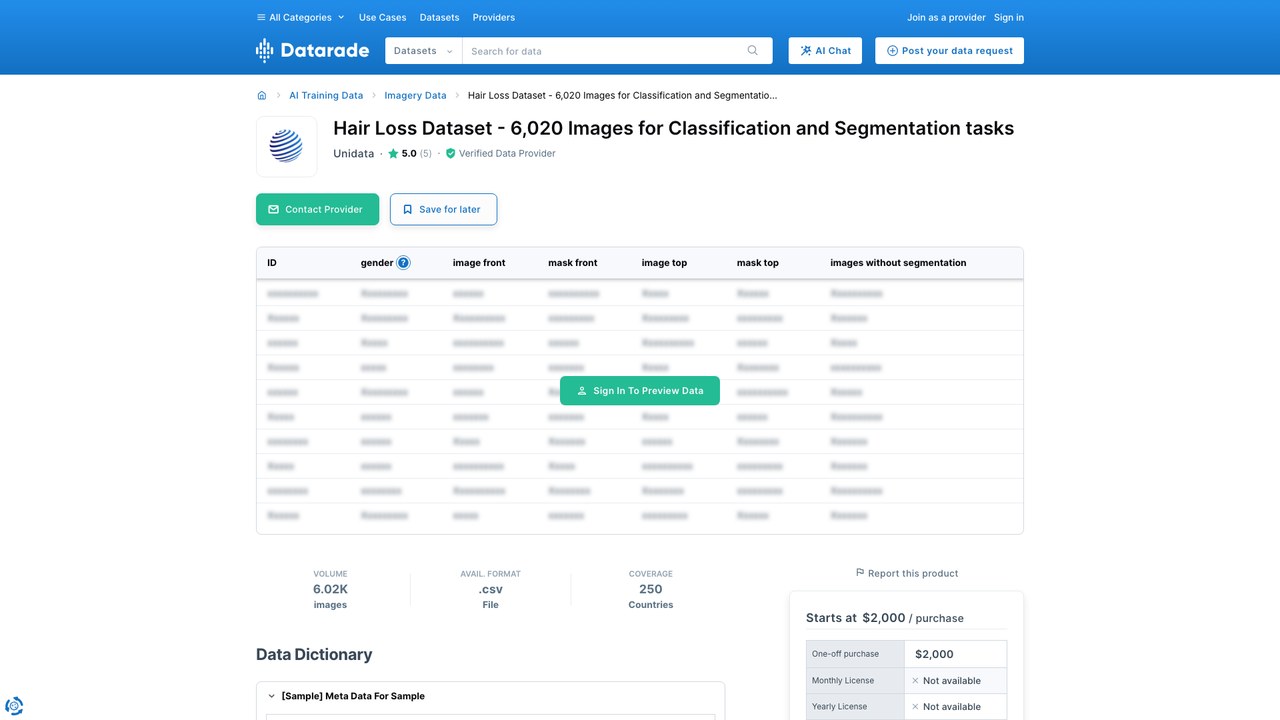Click the mask front column header
The width and height of the screenshot is (1280, 720).
click(x=572, y=263)
